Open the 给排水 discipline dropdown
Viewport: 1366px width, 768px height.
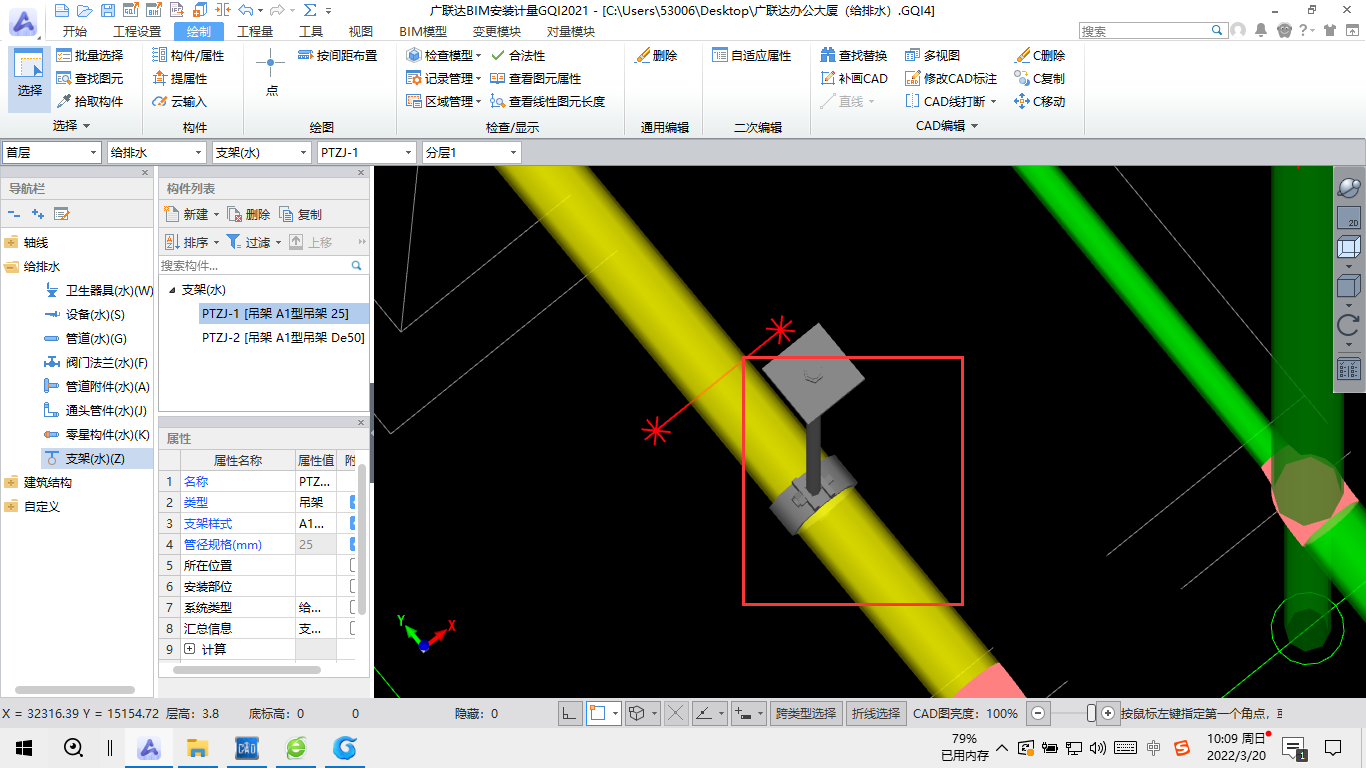click(x=156, y=152)
